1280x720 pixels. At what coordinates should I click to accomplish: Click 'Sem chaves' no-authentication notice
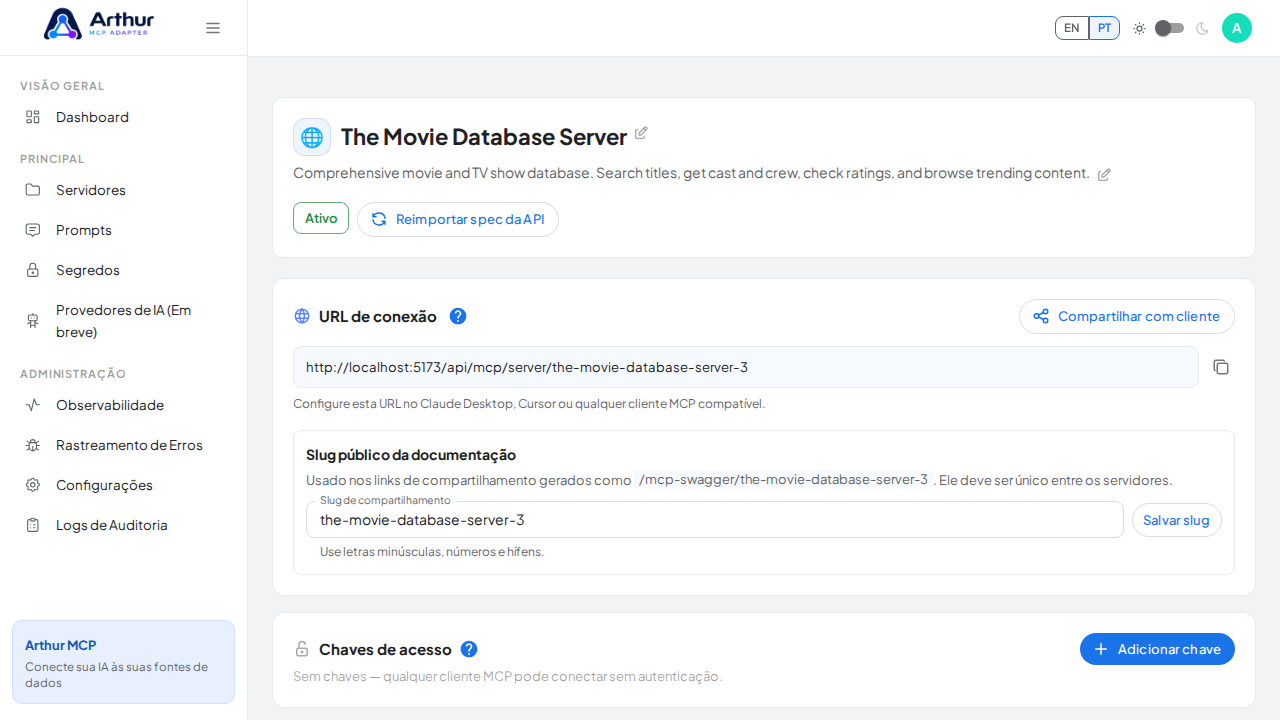coord(507,677)
